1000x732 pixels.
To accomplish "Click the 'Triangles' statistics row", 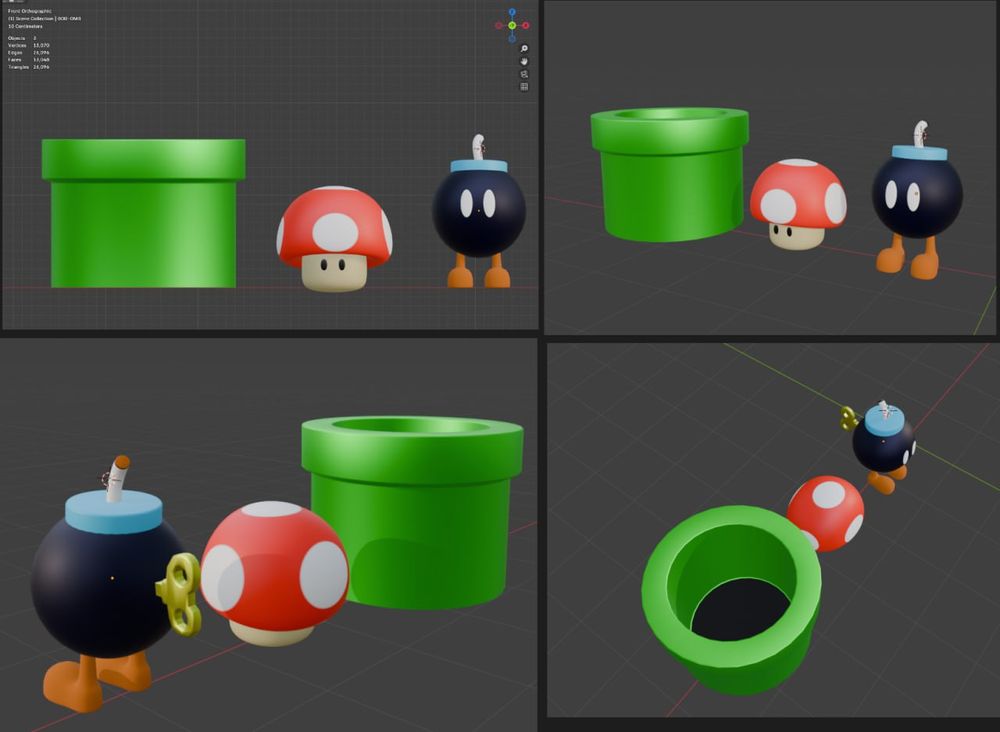I will point(29,66).
